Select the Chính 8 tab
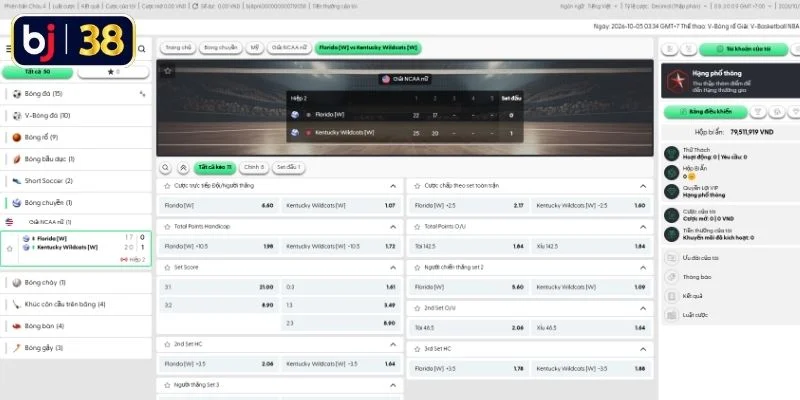This screenshot has height=400, width=800. (254, 167)
